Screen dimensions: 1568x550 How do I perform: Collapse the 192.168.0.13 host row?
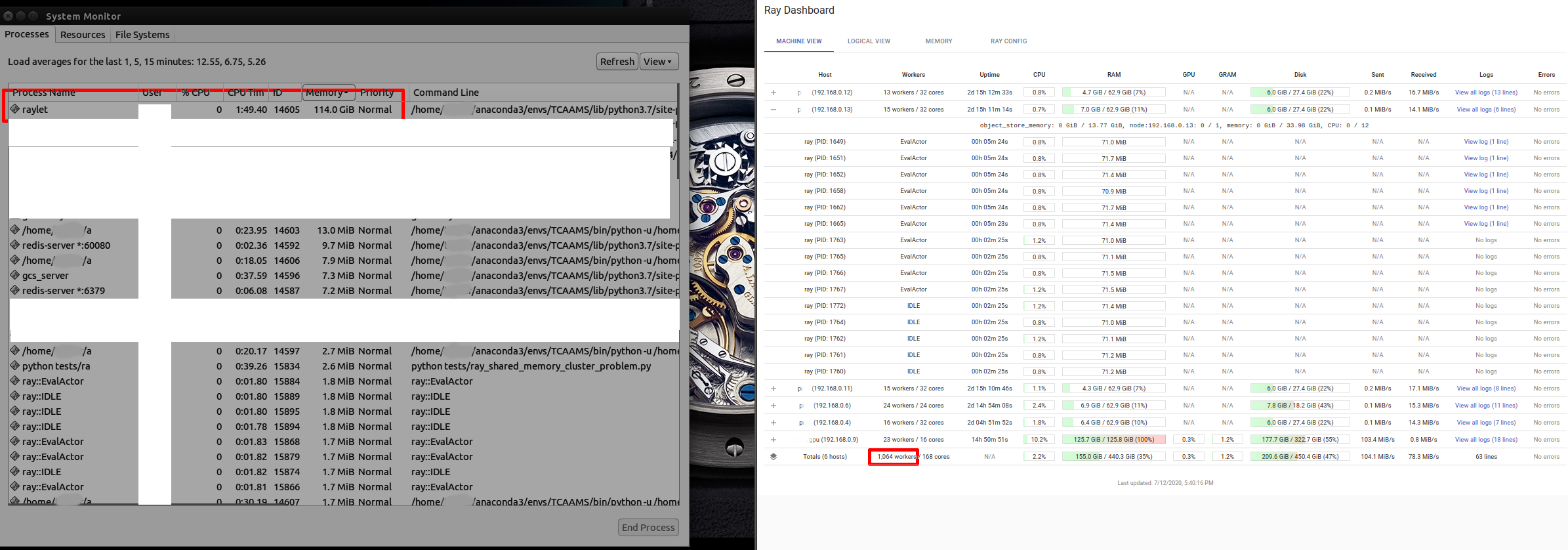pyautogui.click(x=774, y=110)
